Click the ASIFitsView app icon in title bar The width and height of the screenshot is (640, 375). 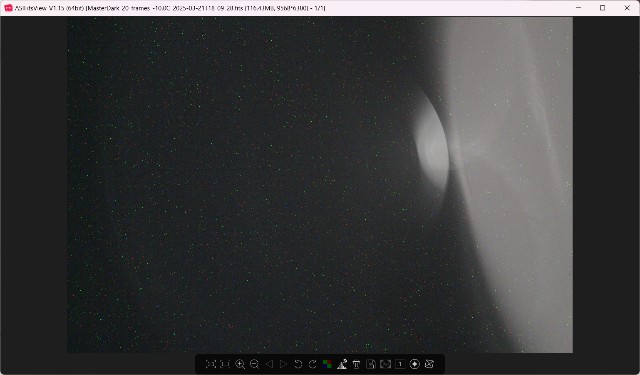point(8,8)
